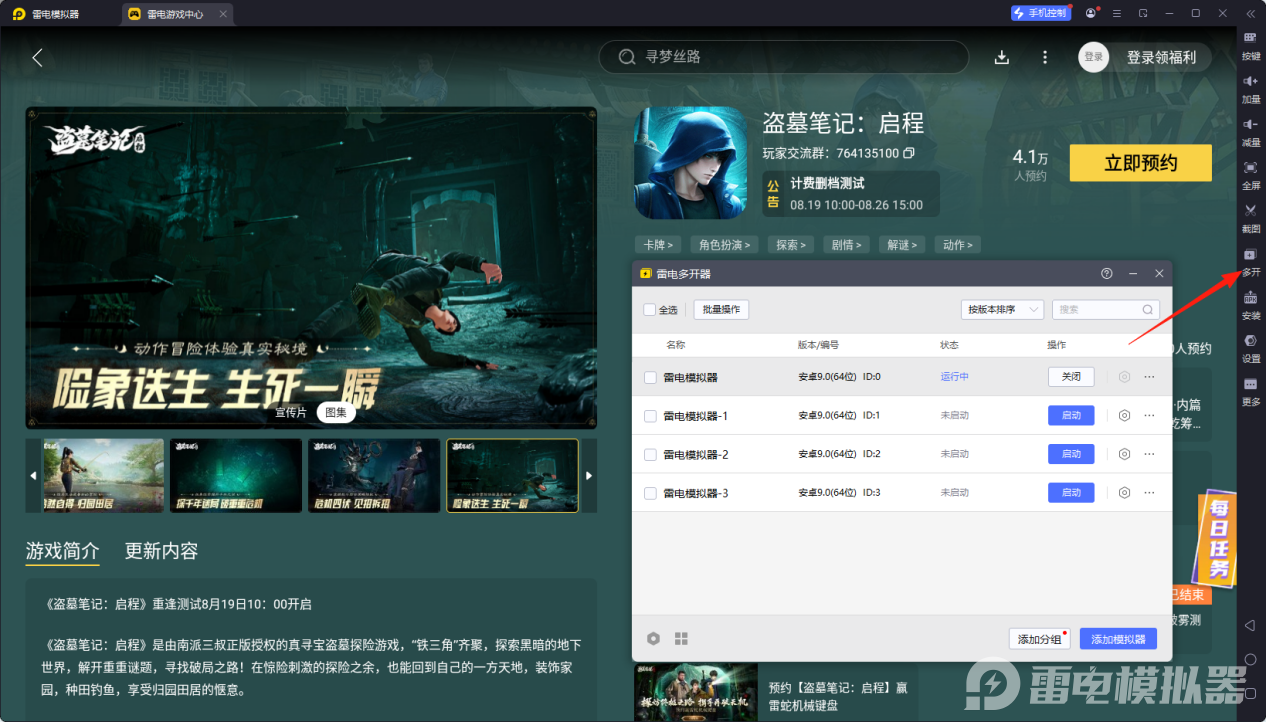The height and width of the screenshot is (722, 1266).
Task: Click the 剧情 tag
Action: [847, 244]
